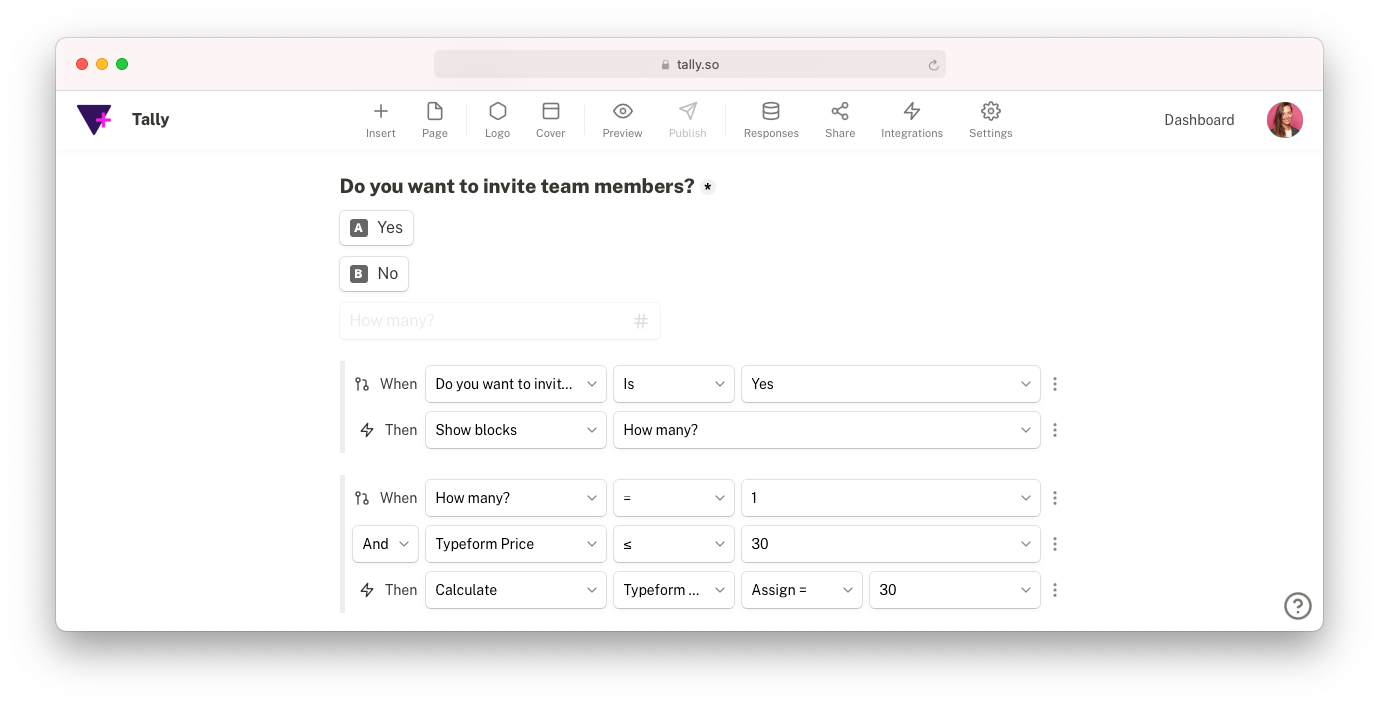Open the form Preview
Screen dimensions: 1379x705
tap(622, 120)
